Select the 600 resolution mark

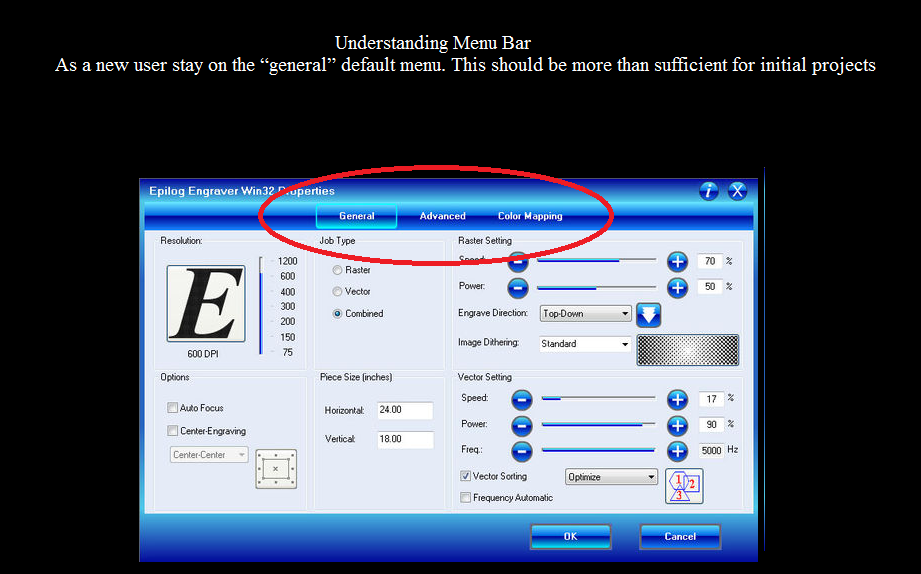(x=287, y=276)
